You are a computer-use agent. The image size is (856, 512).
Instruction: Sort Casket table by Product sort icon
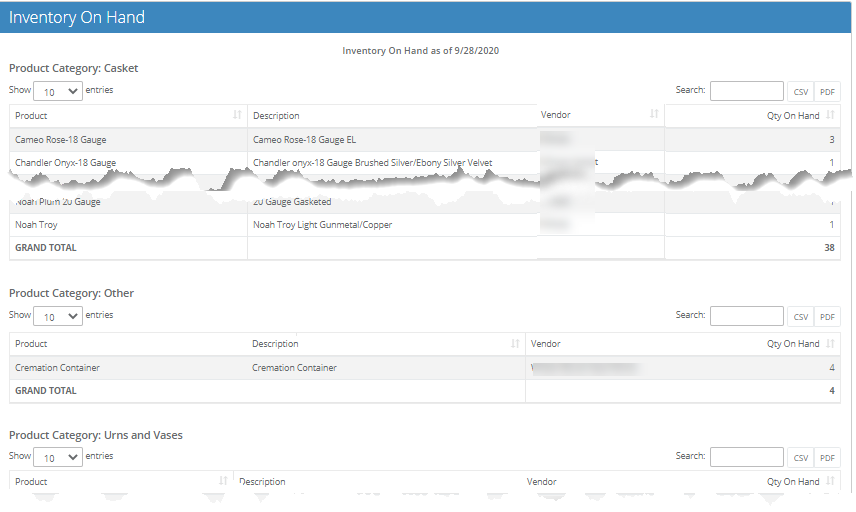(237, 116)
